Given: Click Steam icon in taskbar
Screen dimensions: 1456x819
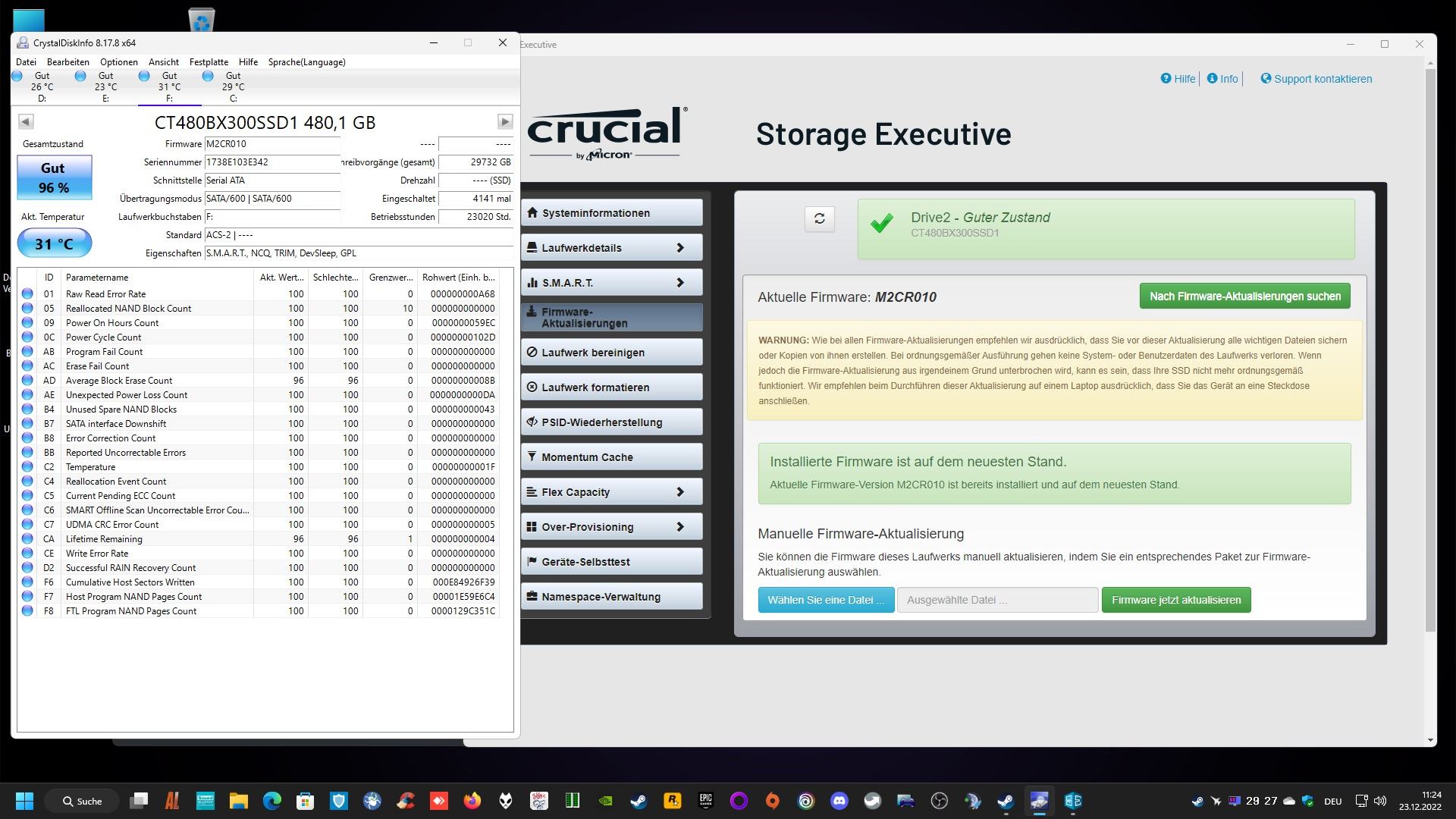Looking at the screenshot, I should pyautogui.click(x=639, y=801).
